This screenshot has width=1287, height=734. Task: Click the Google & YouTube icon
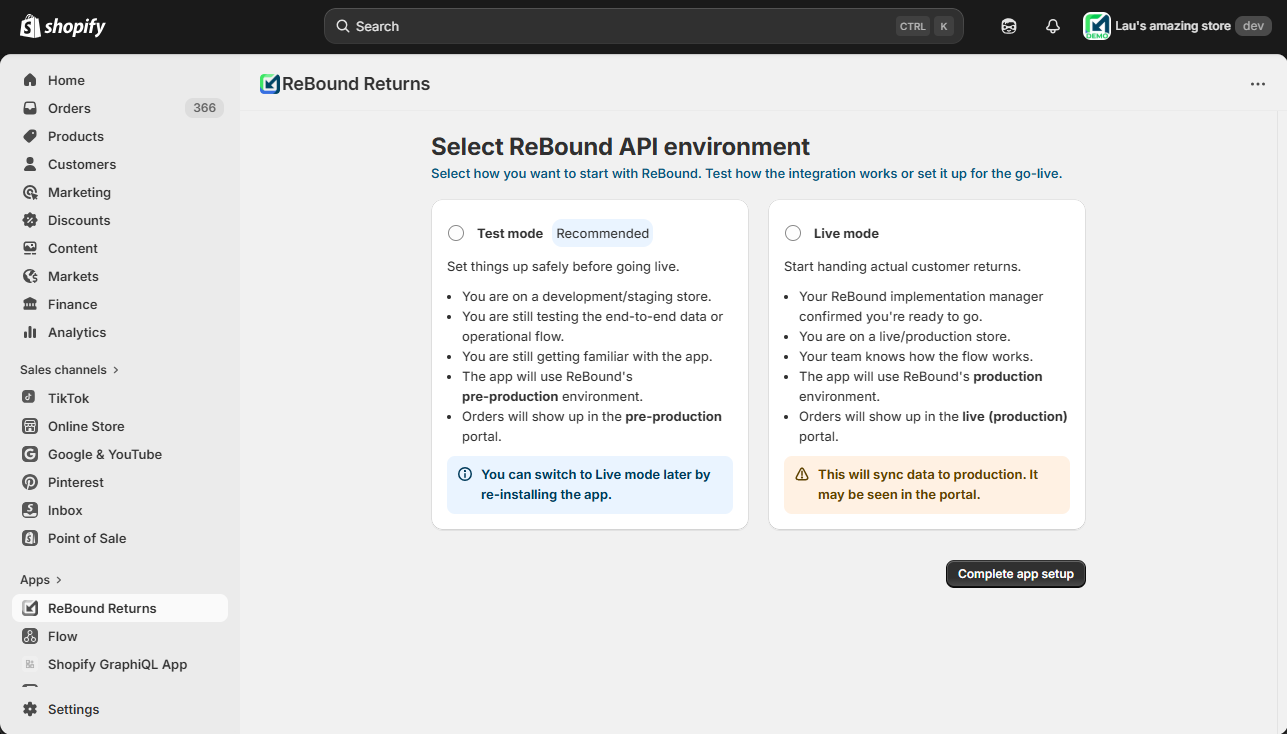click(x=30, y=454)
